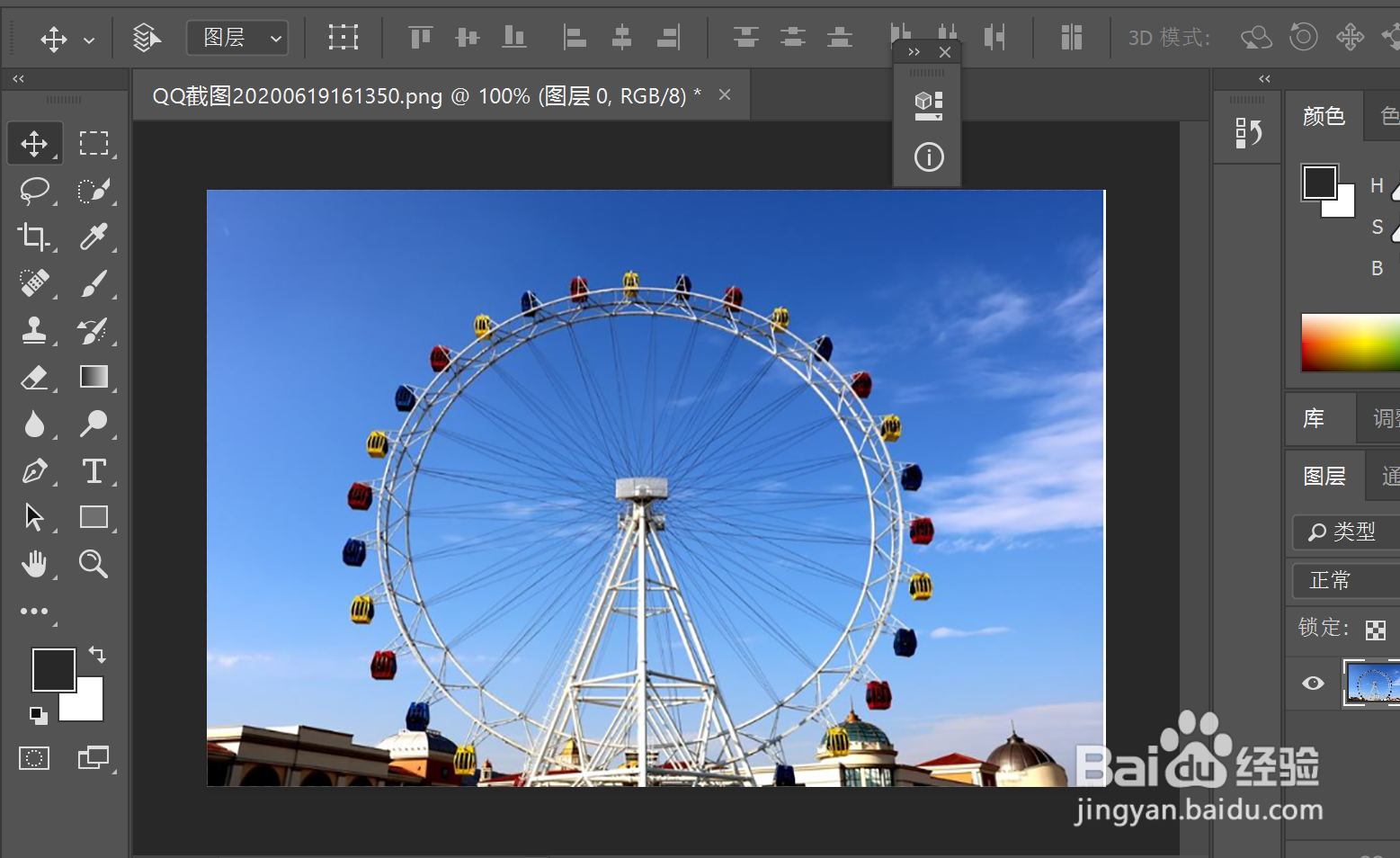Distribute top edges
This screenshot has width=1400, height=858.
click(x=745, y=38)
